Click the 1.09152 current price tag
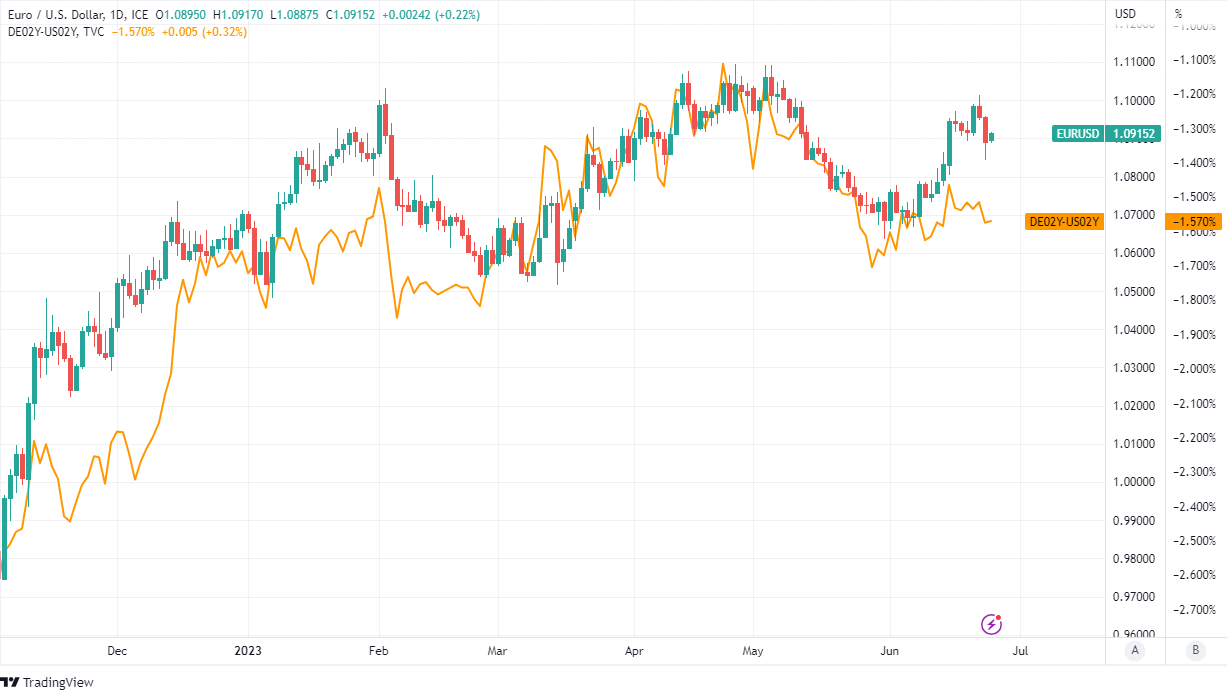Image resolution: width=1227 pixels, height=695 pixels. point(1134,134)
